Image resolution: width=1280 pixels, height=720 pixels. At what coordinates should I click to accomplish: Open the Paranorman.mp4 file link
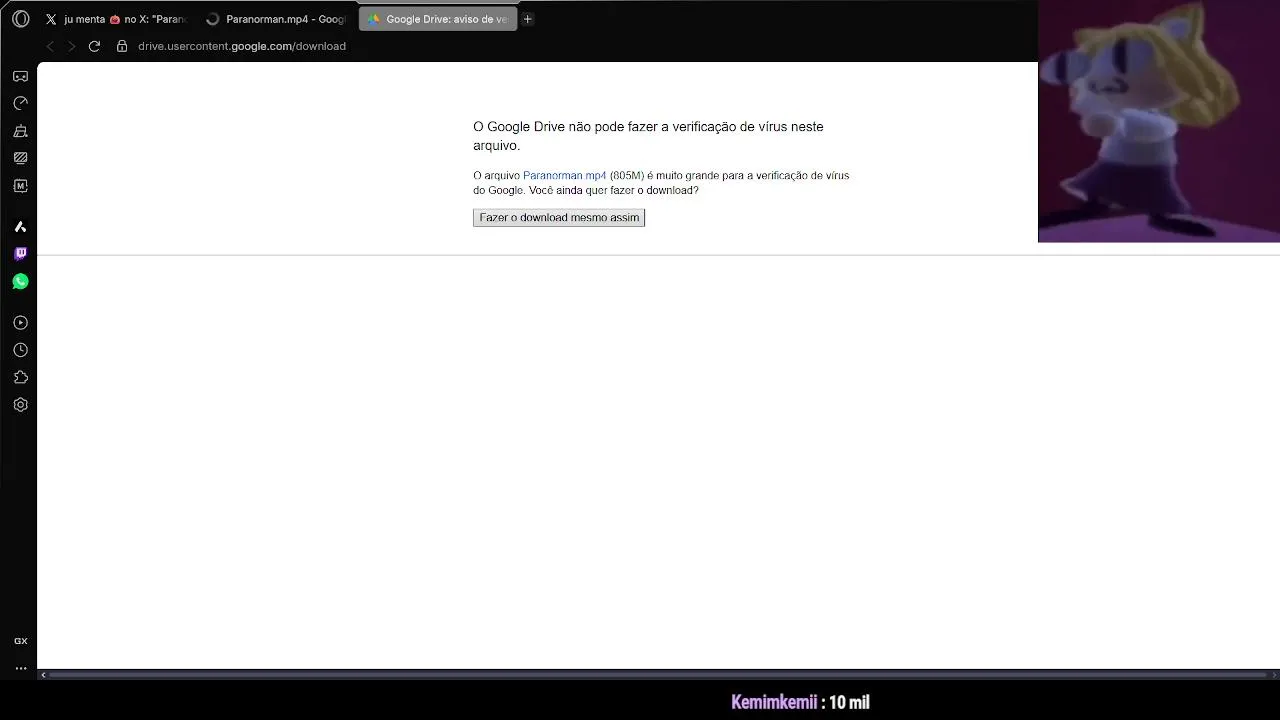[564, 175]
